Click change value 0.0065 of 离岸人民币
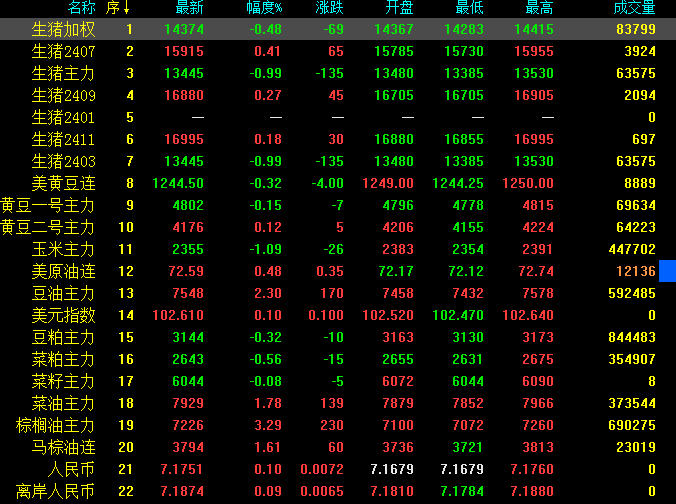 (x=322, y=491)
